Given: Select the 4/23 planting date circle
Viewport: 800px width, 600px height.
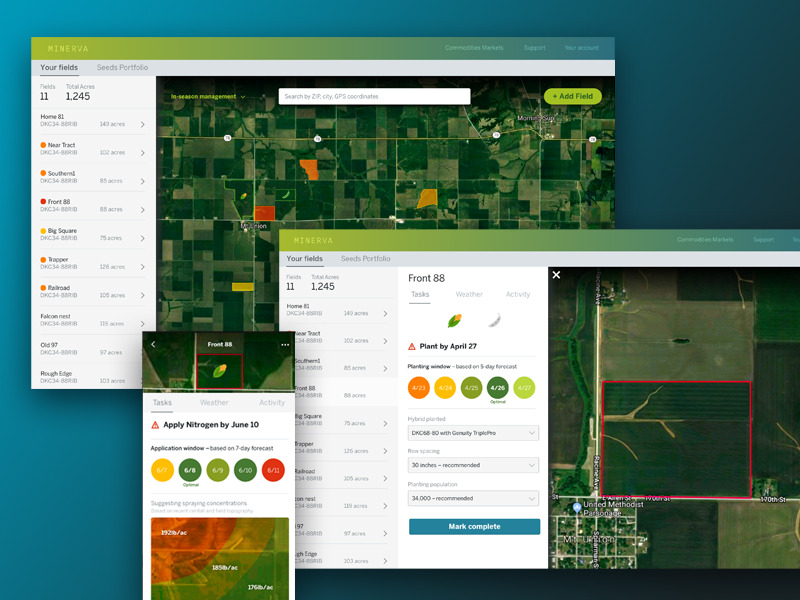Looking at the screenshot, I should [418, 388].
